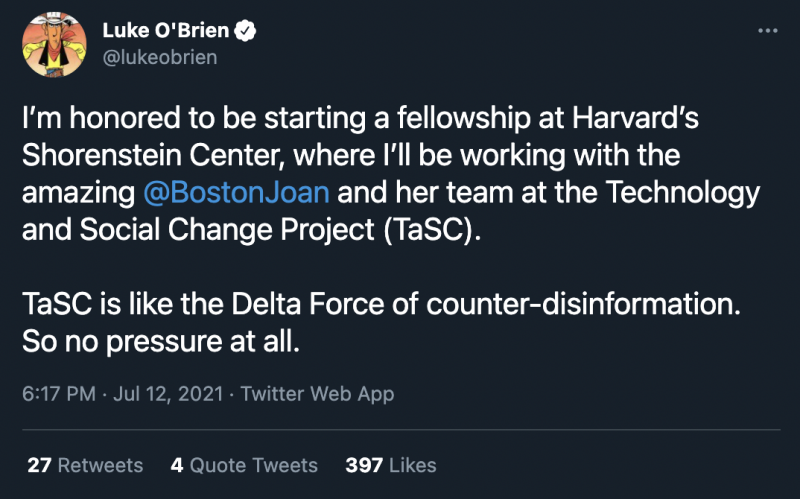Open Luke O'Brien's profile avatar
The image size is (800, 499).
point(55,46)
